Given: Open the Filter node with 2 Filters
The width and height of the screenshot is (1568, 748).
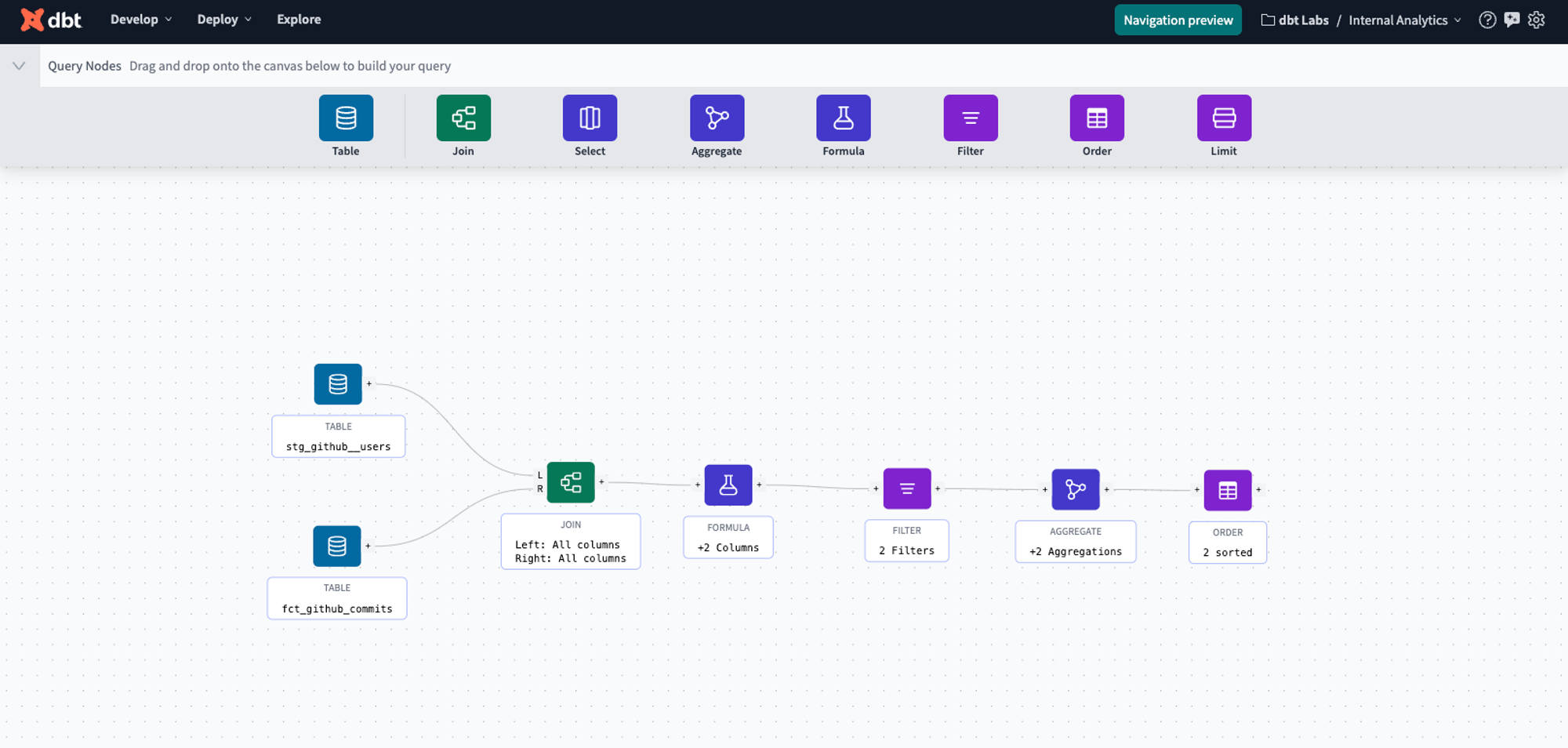Looking at the screenshot, I should 907,488.
